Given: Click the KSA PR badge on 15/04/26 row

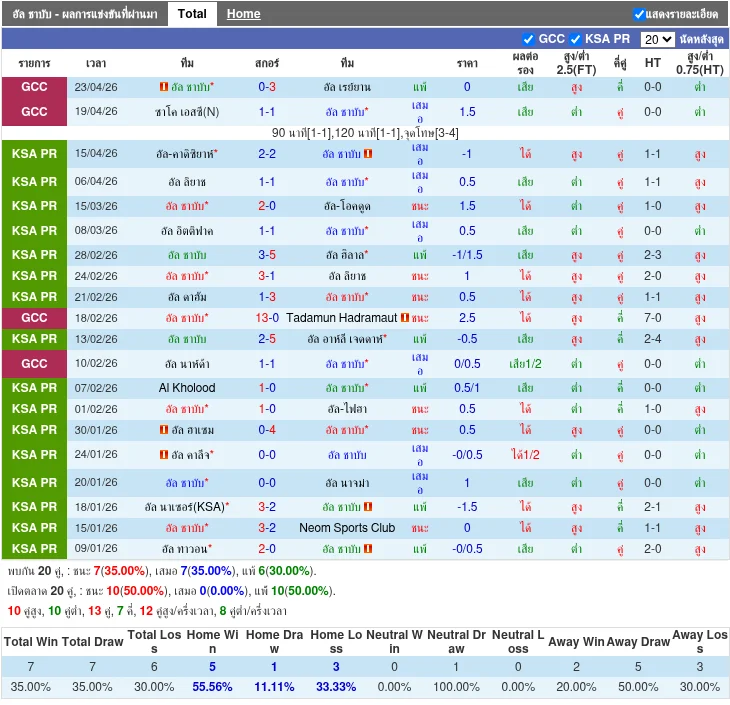Looking at the screenshot, I should click(34, 154).
